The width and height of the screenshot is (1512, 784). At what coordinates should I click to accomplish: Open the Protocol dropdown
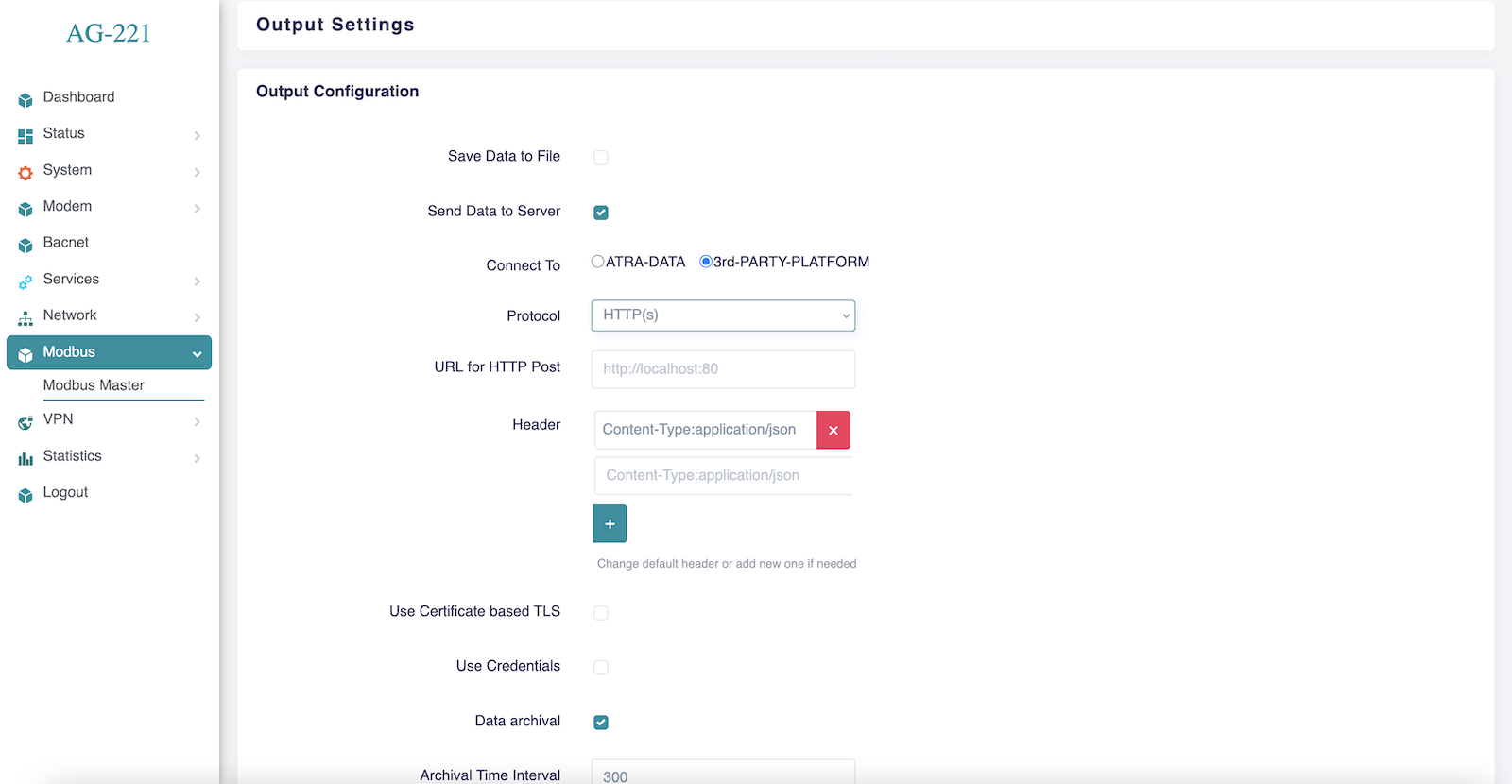click(x=723, y=315)
